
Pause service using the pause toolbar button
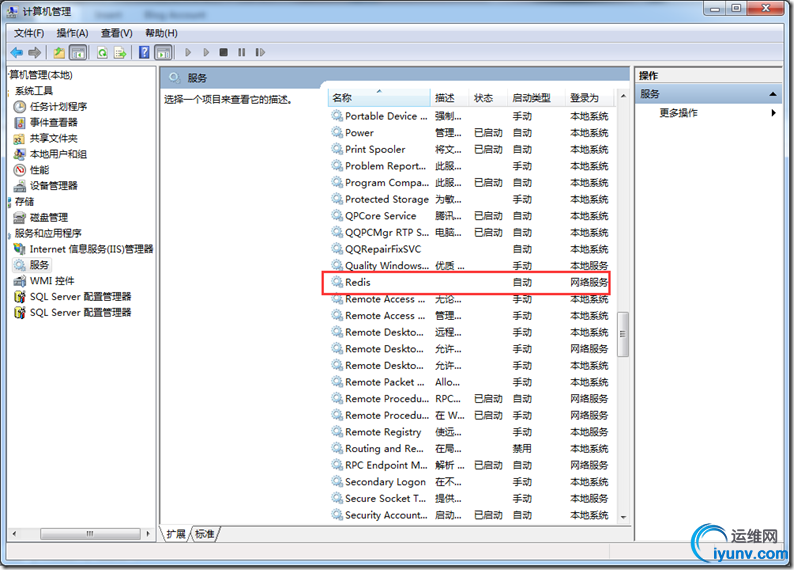[242, 52]
